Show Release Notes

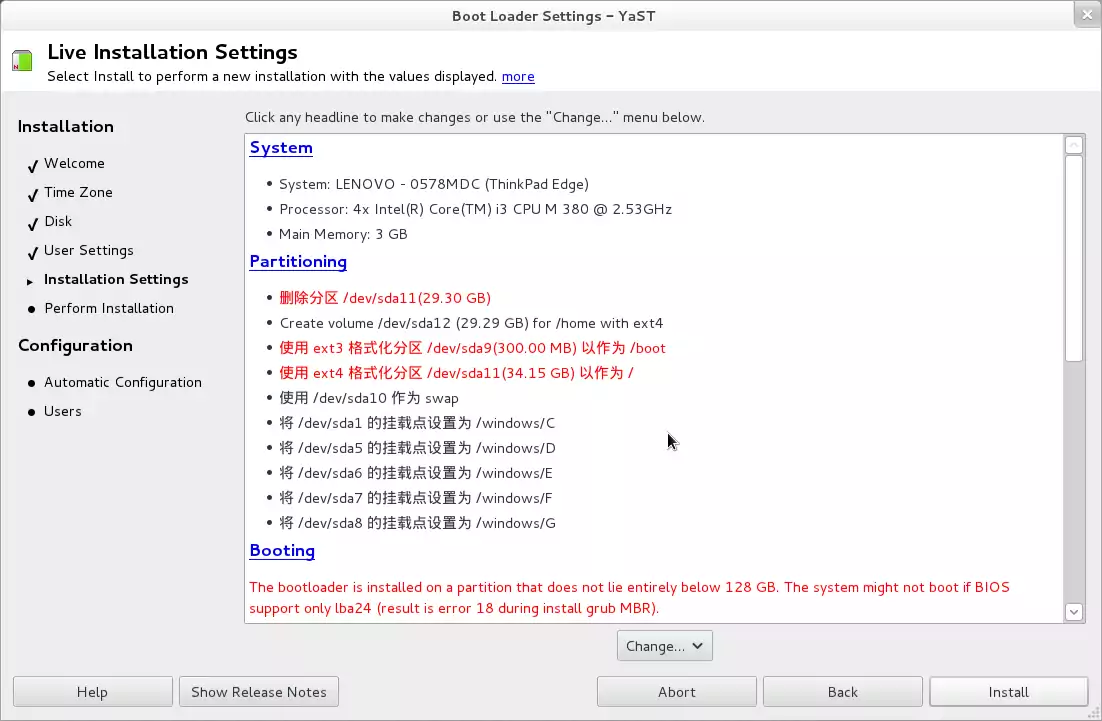click(x=259, y=692)
